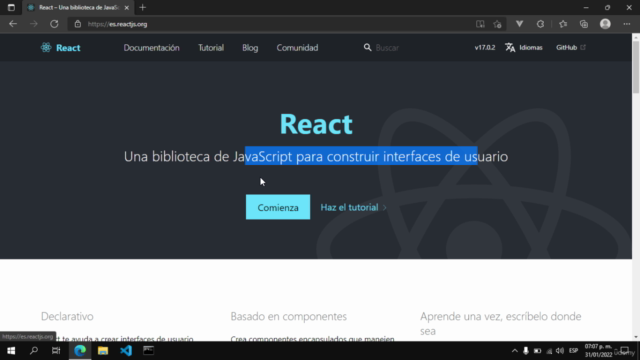Open the Comunidad nav link
Image resolution: width=640 pixels, height=360 pixels.
(x=297, y=48)
